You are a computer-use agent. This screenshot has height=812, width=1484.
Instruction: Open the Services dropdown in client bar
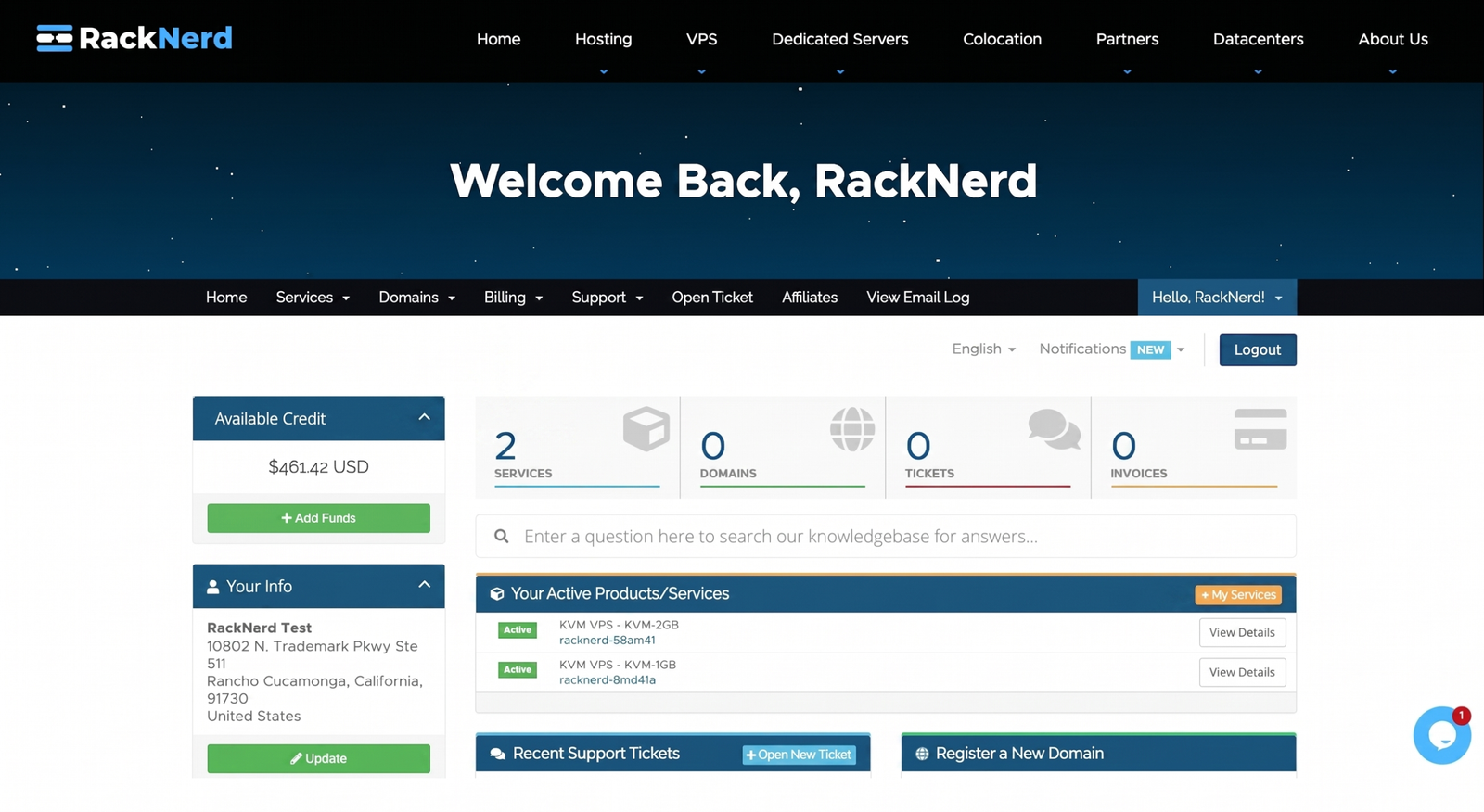pyautogui.click(x=313, y=298)
